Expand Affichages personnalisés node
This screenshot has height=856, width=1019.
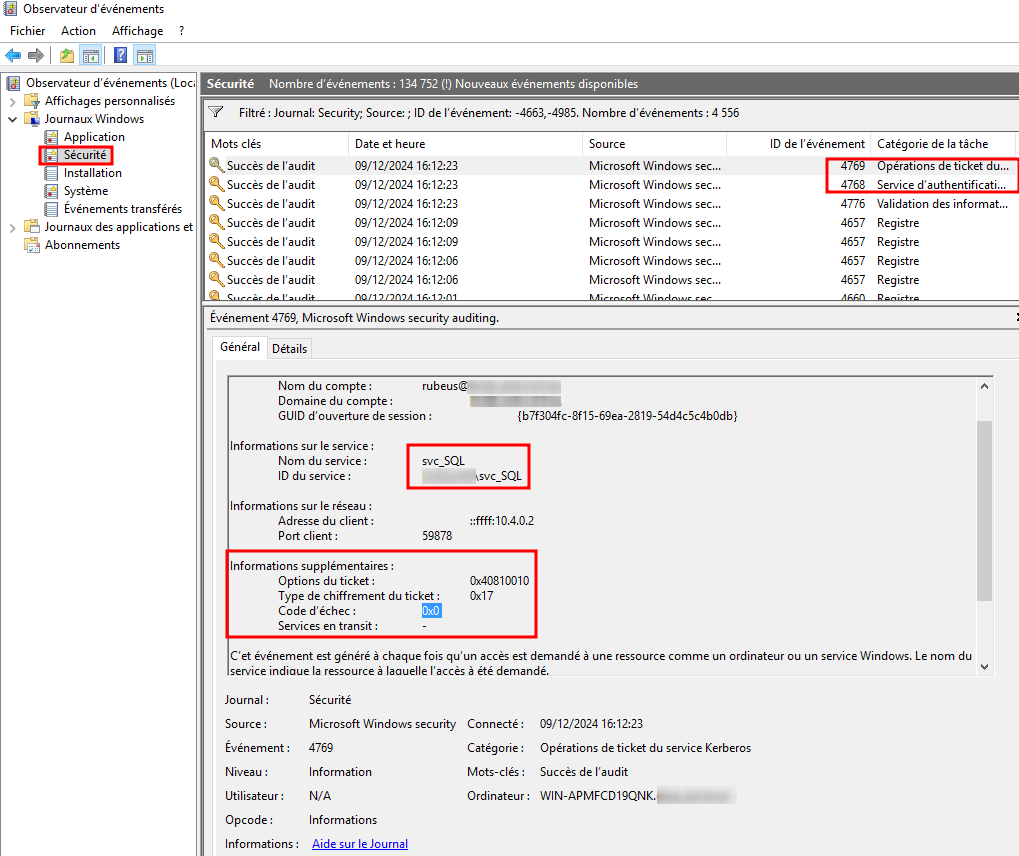click(12, 101)
